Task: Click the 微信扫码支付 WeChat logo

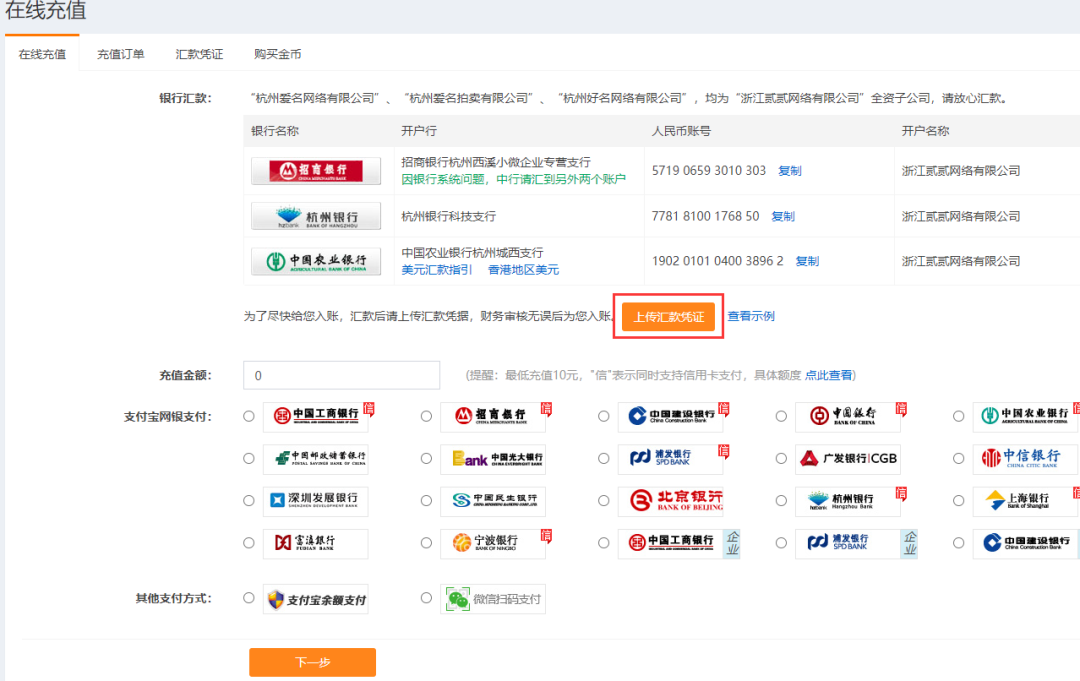Action: 493,600
